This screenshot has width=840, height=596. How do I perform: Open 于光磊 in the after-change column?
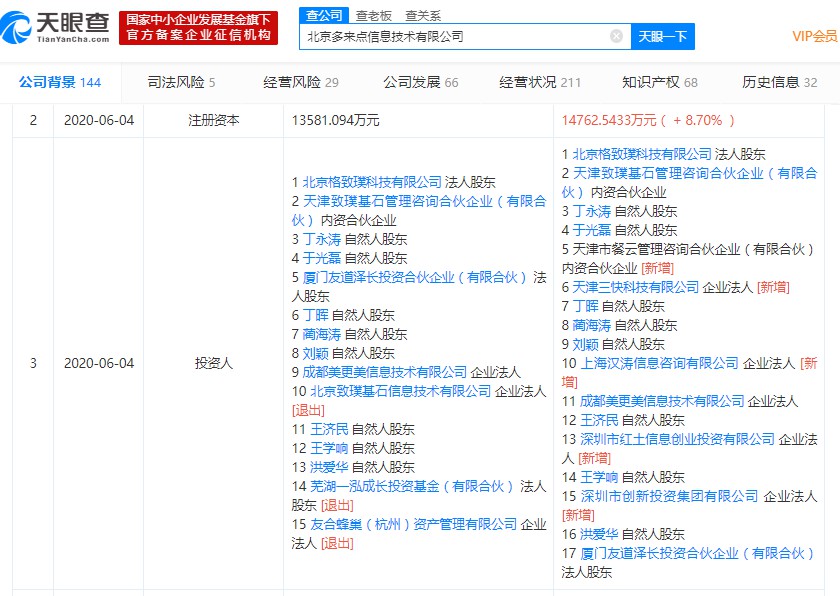click(x=591, y=230)
